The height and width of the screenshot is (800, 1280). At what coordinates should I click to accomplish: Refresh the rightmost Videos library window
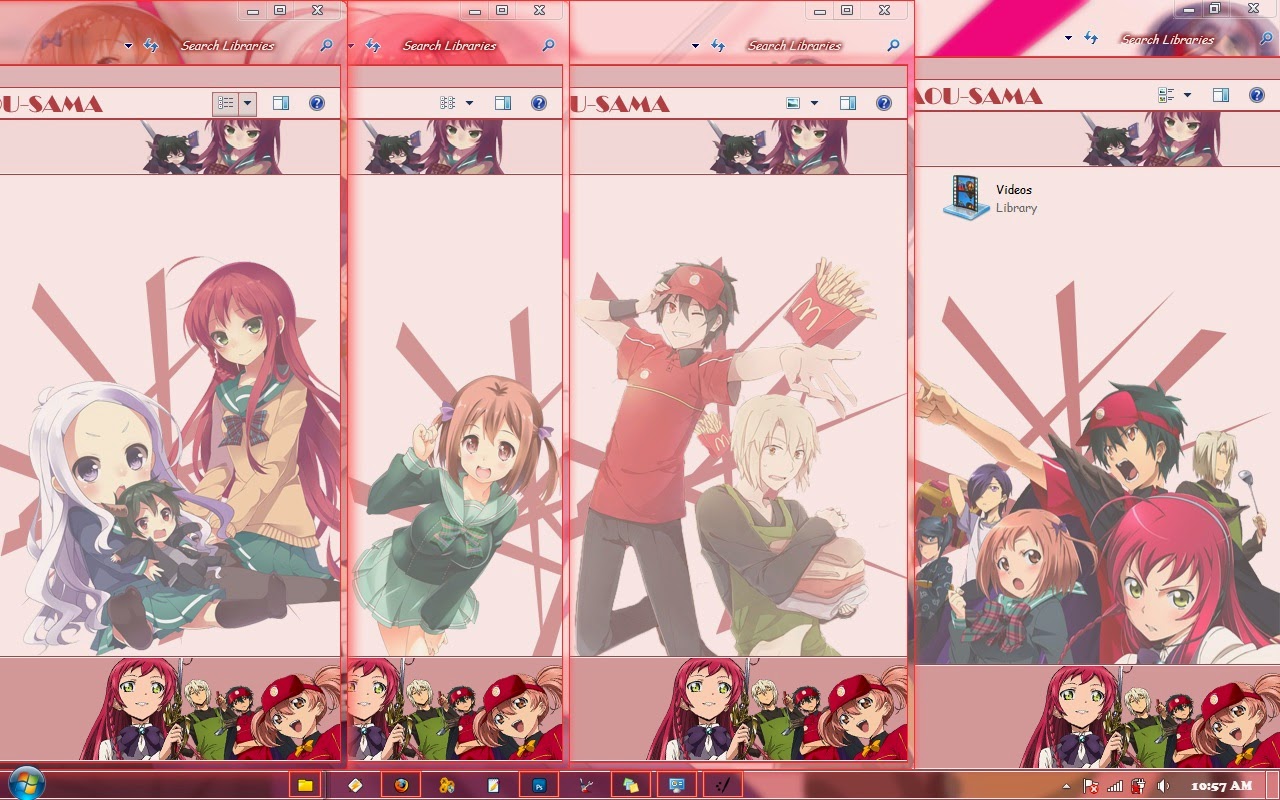(1091, 38)
